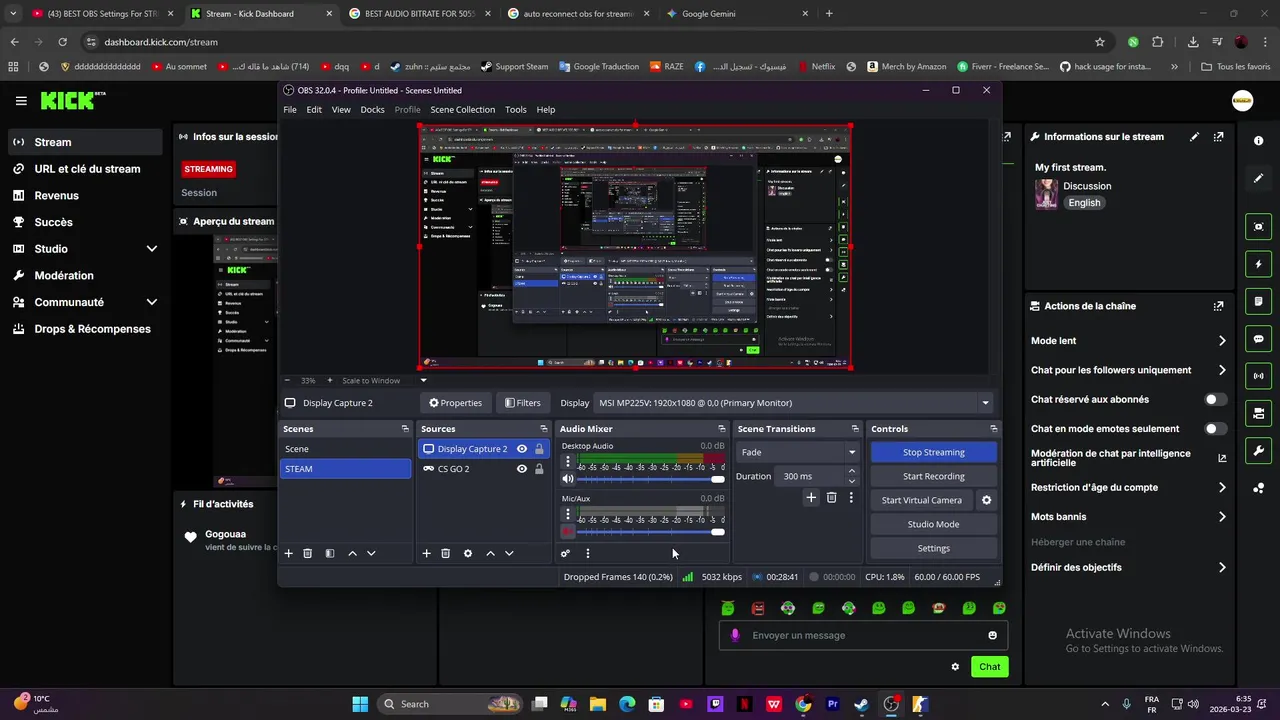Open Kick chat settings gear icon

point(955,667)
